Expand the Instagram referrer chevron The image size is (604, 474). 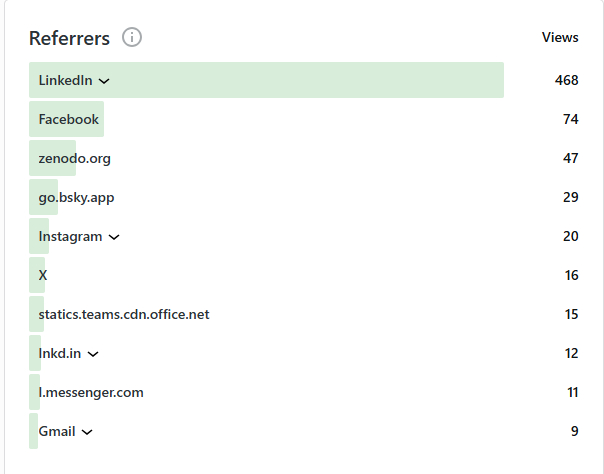click(x=114, y=237)
